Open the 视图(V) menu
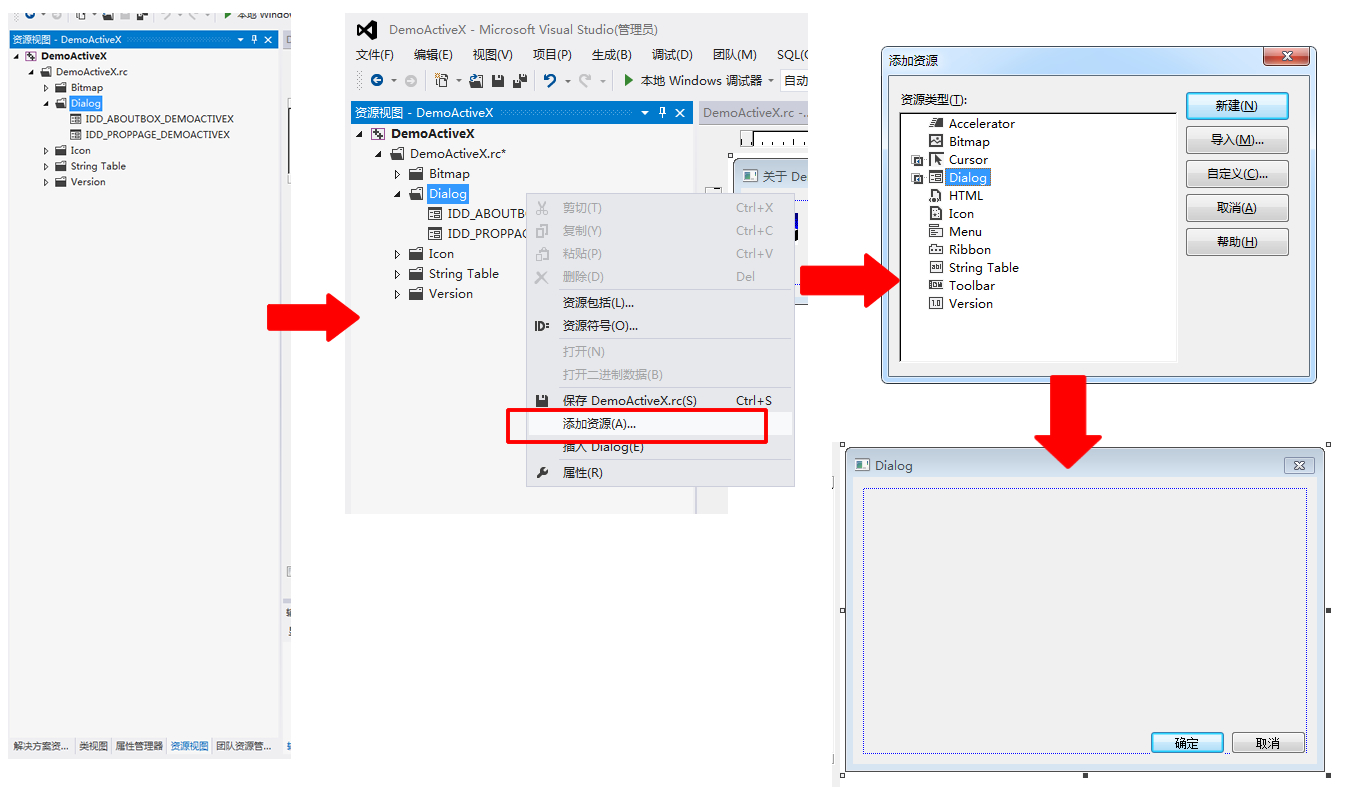Screen dimensions: 1357x794 tap(493, 55)
